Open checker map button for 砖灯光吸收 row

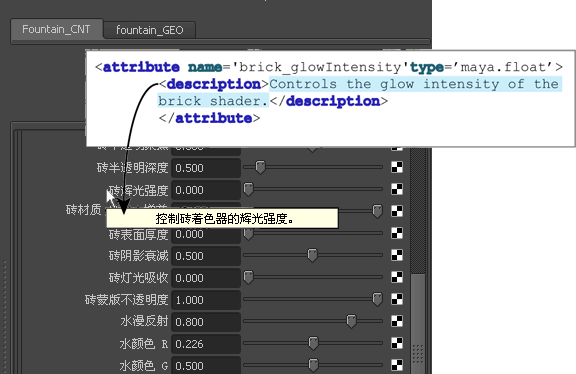(397, 277)
